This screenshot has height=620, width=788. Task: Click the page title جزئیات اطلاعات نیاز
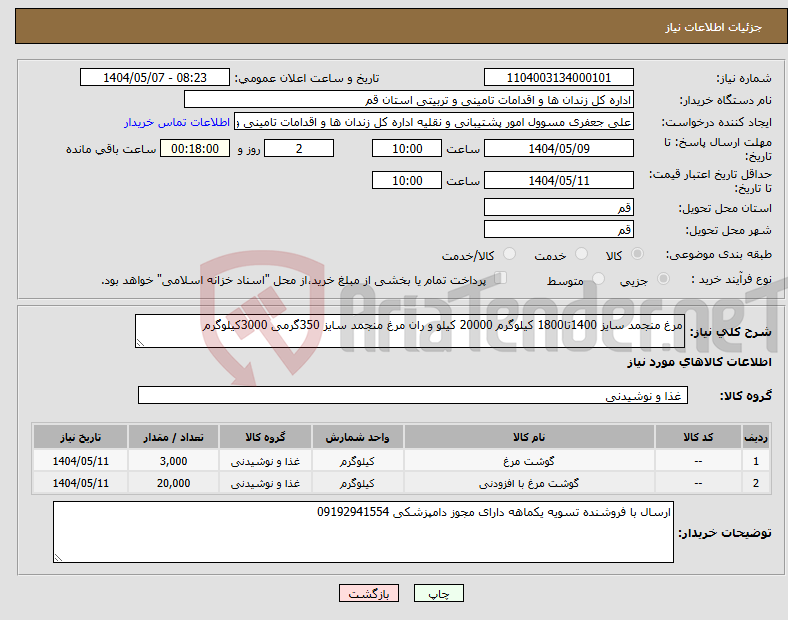[714, 27]
